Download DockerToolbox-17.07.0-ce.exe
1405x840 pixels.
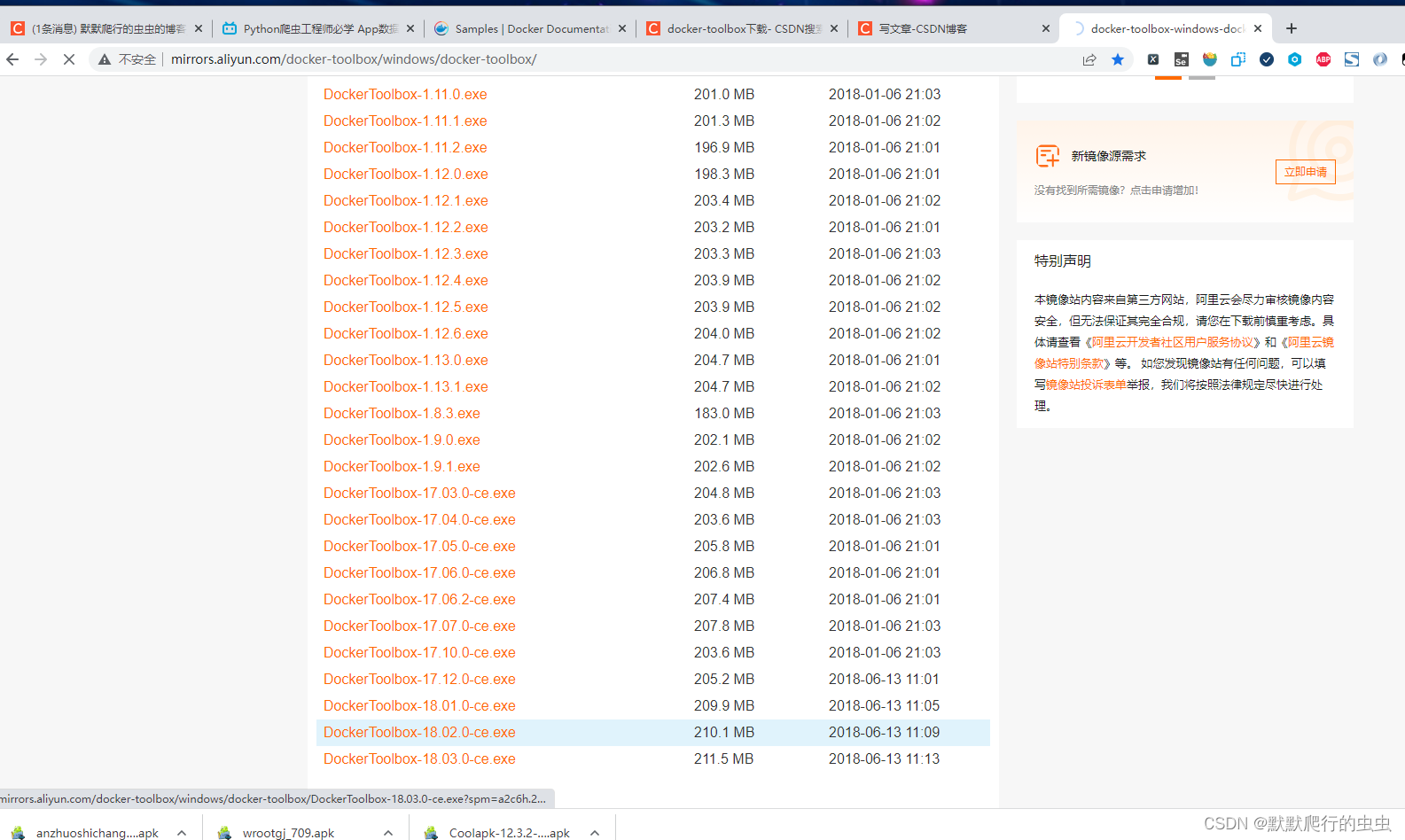pyautogui.click(x=419, y=626)
